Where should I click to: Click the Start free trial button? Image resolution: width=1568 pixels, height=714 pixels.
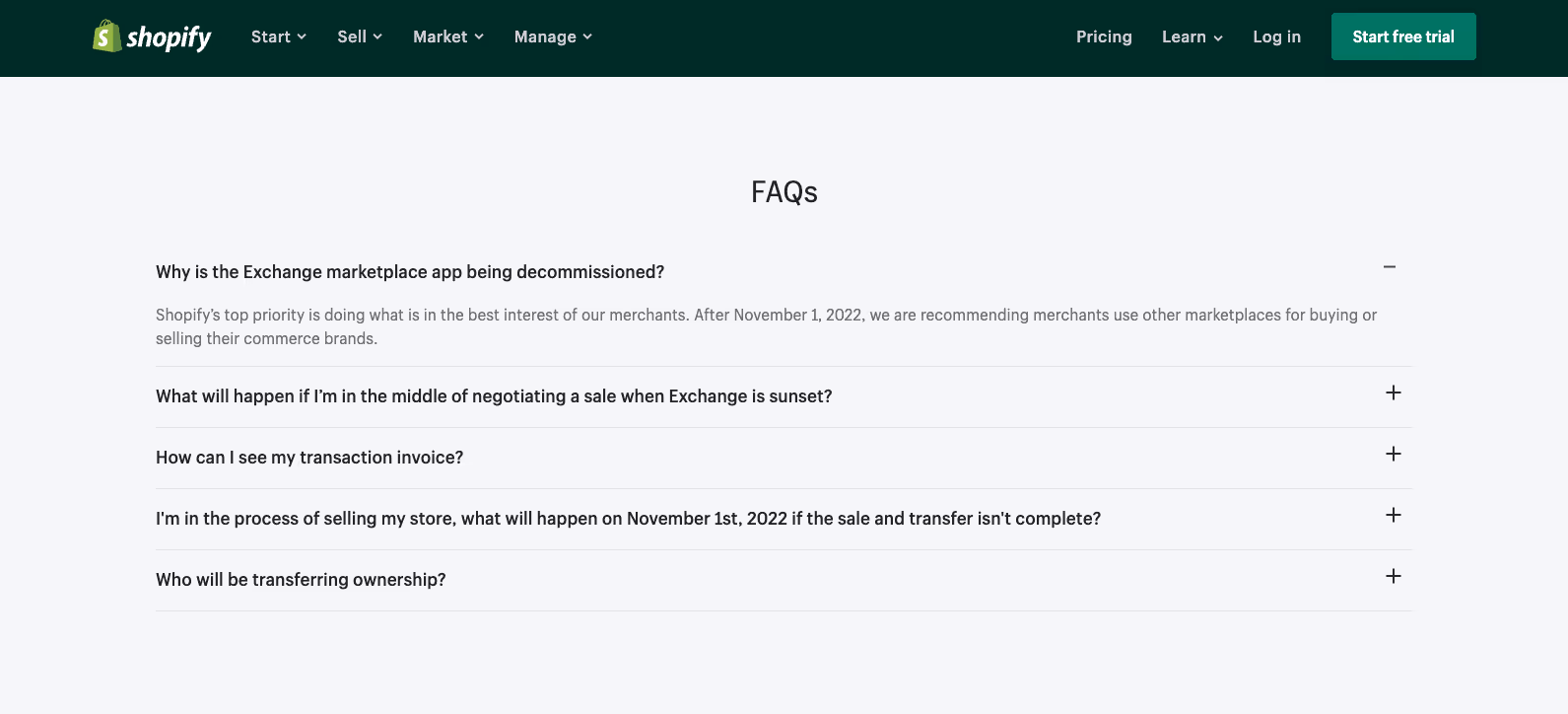pyautogui.click(x=1403, y=36)
